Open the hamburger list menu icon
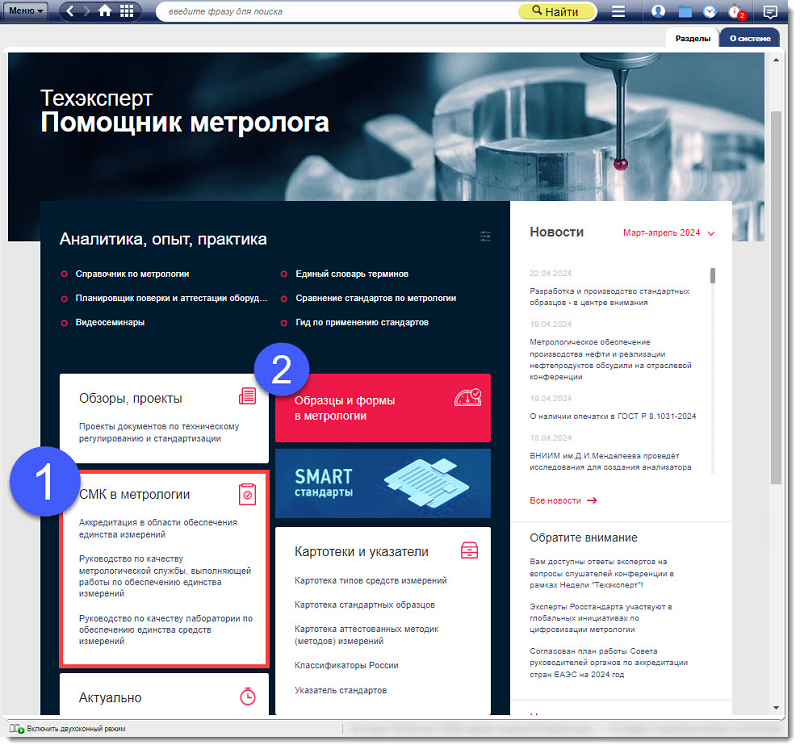The height and width of the screenshot is (749, 800). [x=618, y=11]
